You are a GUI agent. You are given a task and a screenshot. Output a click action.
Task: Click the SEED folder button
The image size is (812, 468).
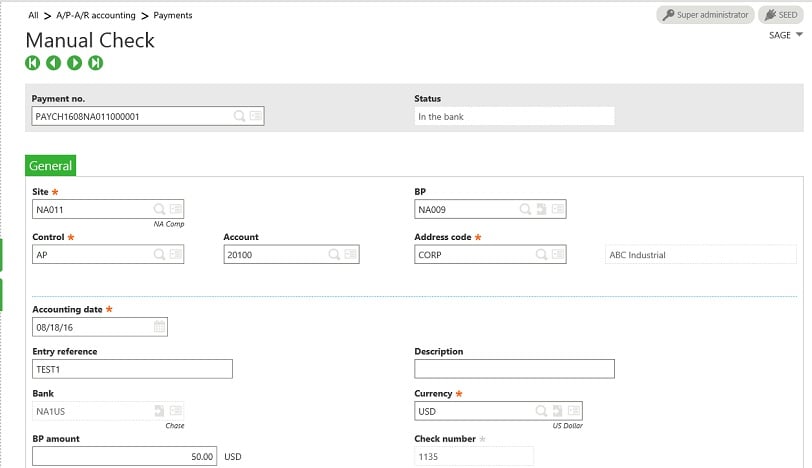783,15
